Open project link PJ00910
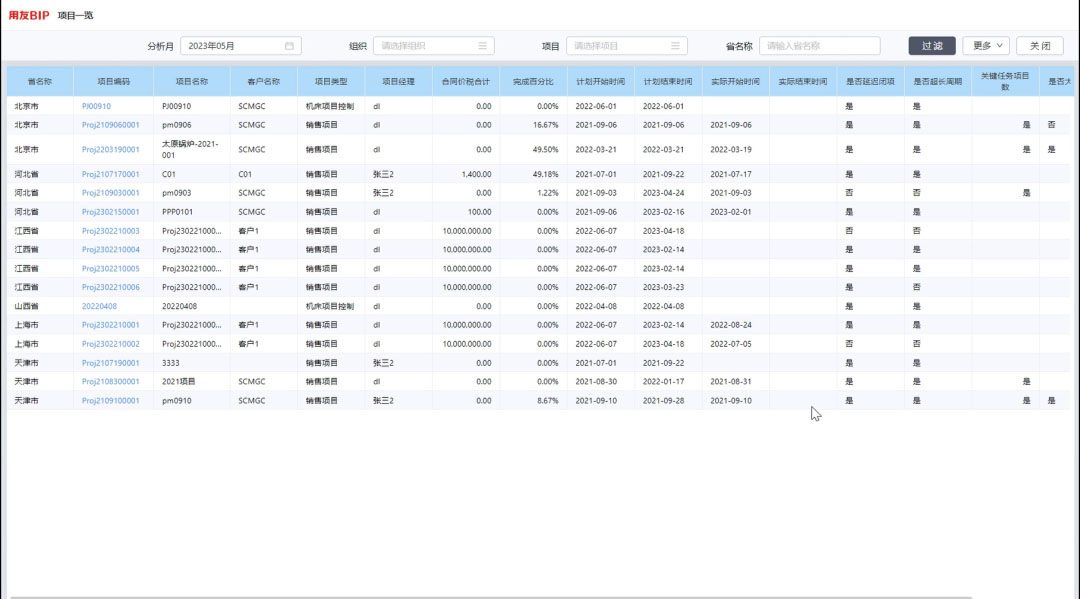This screenshot has height=599, width=1080. coord(96,106)
